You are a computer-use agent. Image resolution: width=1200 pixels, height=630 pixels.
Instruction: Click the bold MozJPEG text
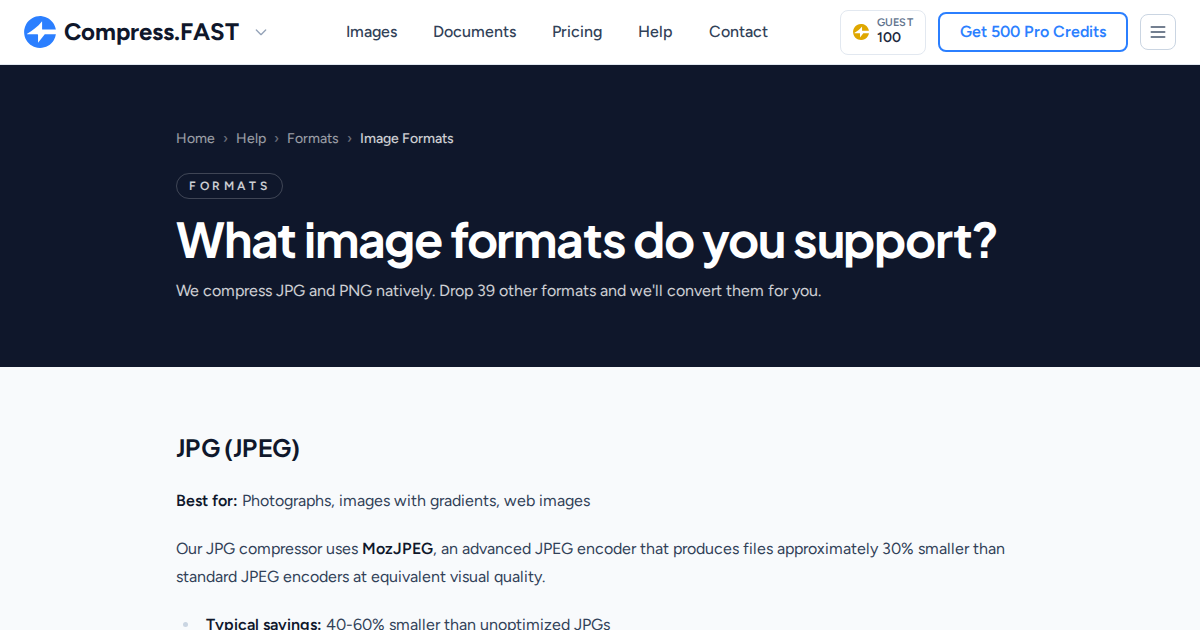point(398,549)
